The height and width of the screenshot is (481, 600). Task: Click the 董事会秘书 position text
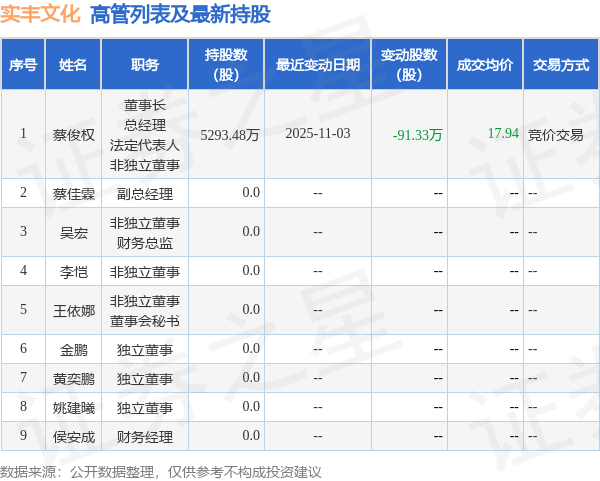pyautogui.click(x=145, y=321)
